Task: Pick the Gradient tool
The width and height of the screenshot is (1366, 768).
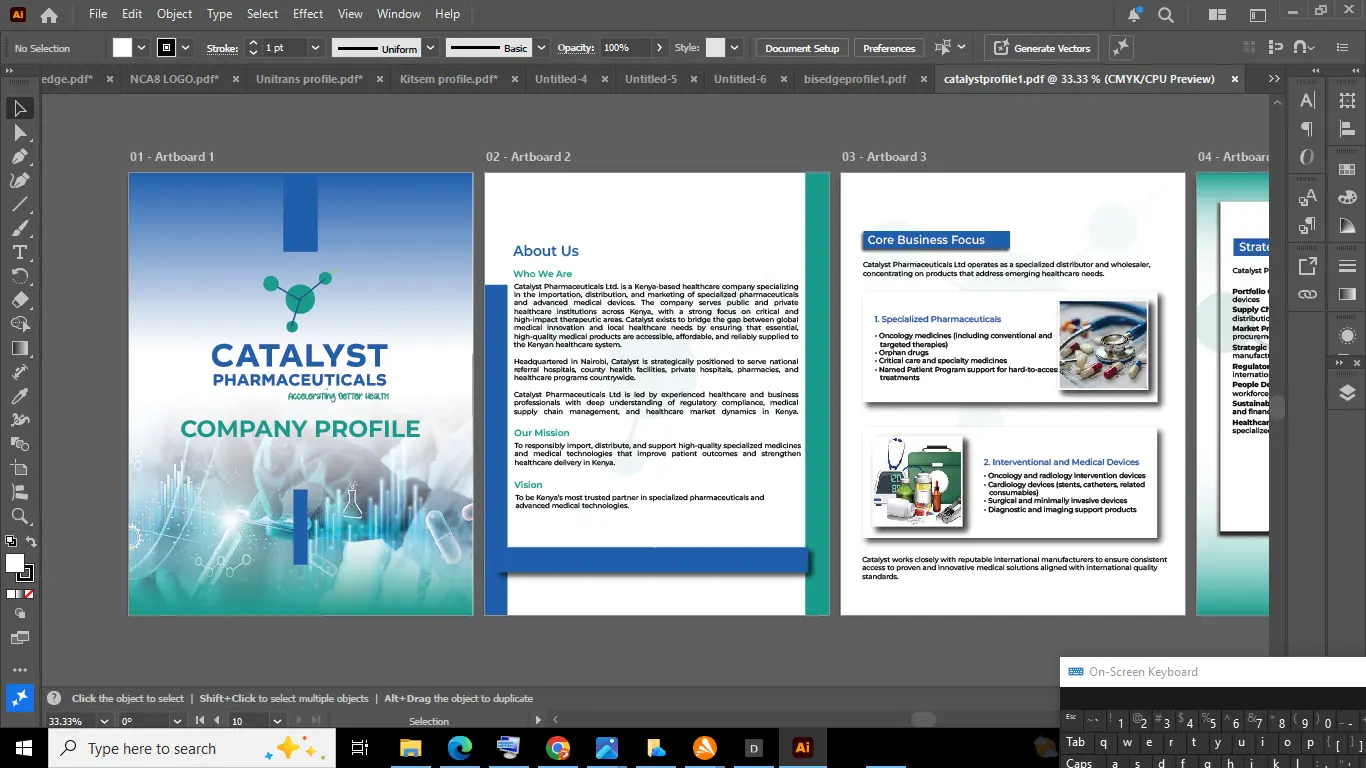Action: (x=20, y=348)
